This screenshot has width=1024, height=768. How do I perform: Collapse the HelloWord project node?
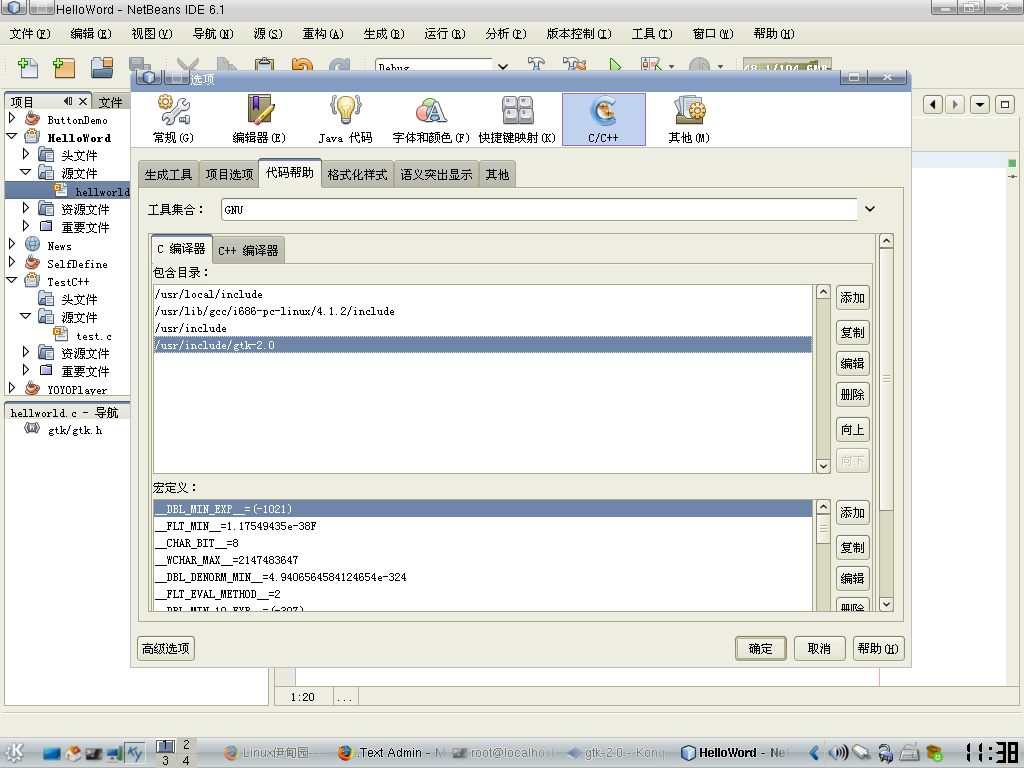(12, 136)
